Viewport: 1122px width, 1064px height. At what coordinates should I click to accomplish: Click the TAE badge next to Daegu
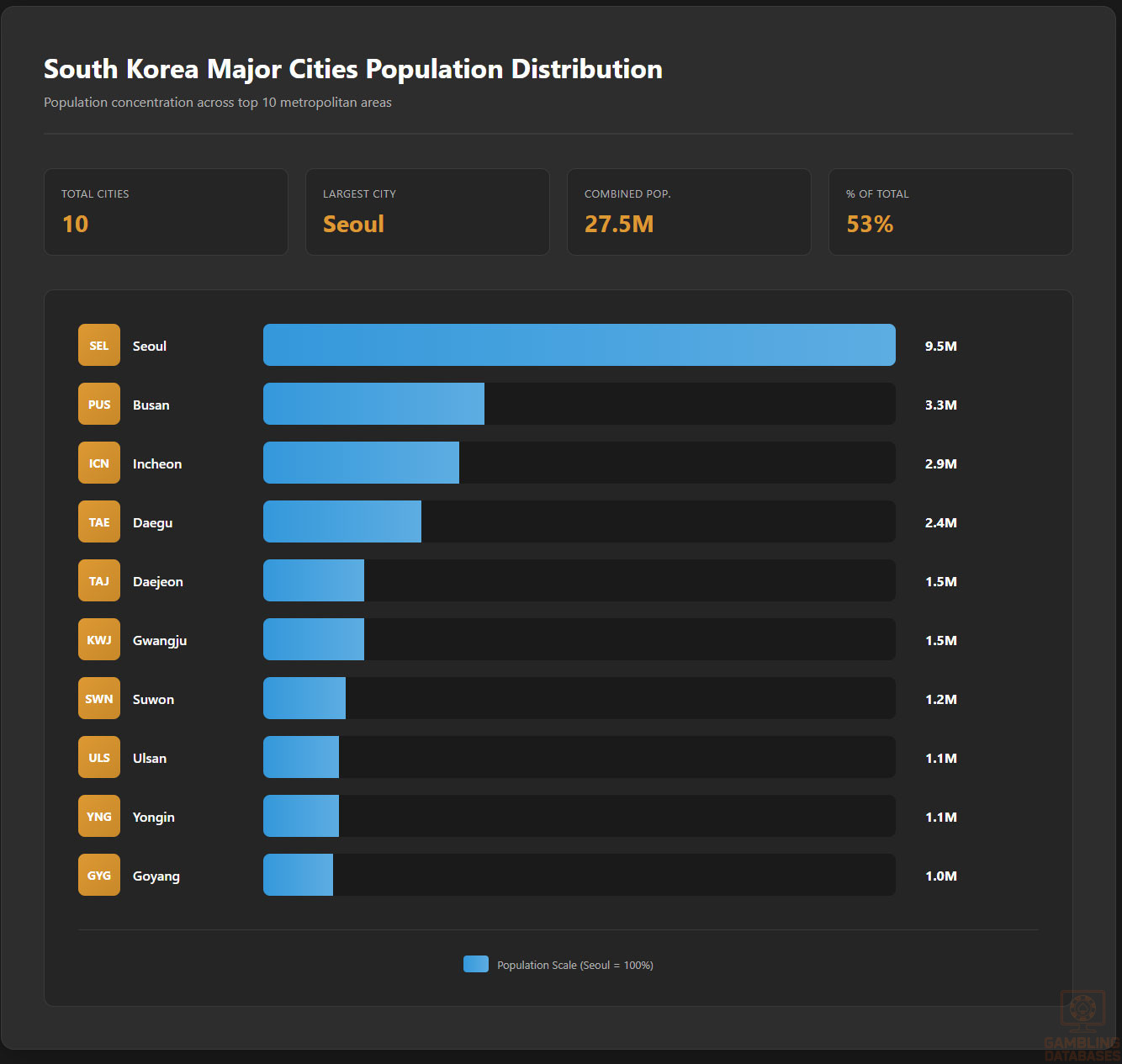click(x=99, y=521)
